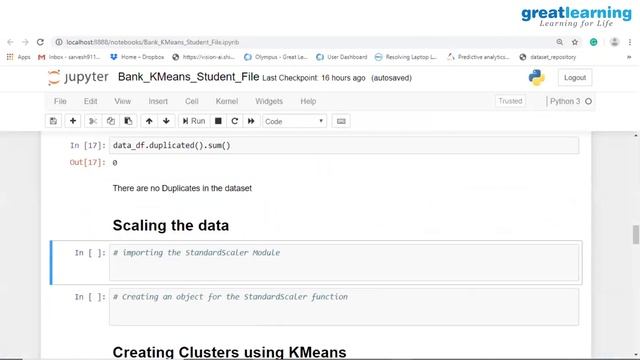This screenshot has height=360, width=640.
Task: Click the zoom magnifier icon in address bar
Action: pos(560,42)
